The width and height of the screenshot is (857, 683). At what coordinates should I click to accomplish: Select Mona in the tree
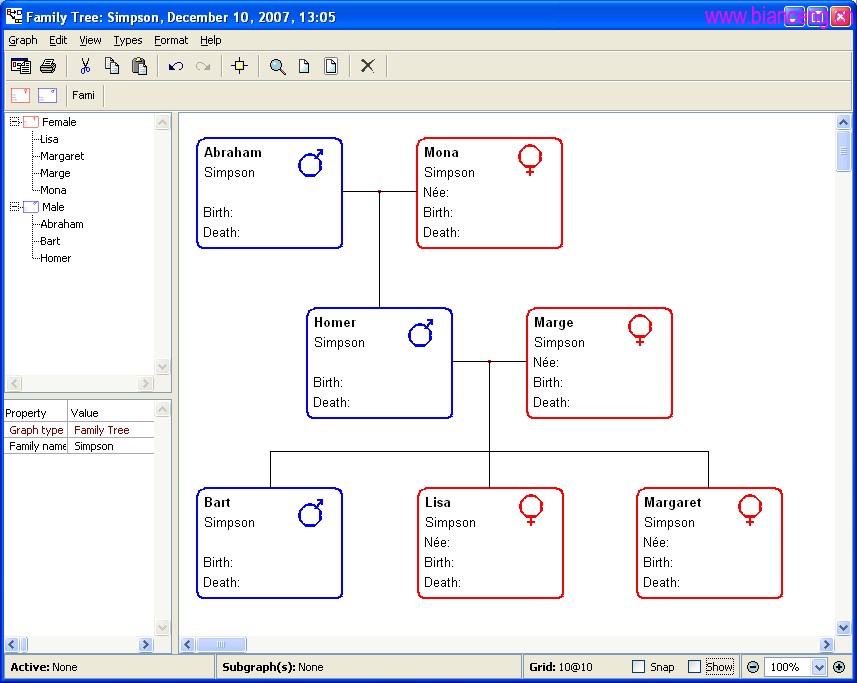pos(53,190)
